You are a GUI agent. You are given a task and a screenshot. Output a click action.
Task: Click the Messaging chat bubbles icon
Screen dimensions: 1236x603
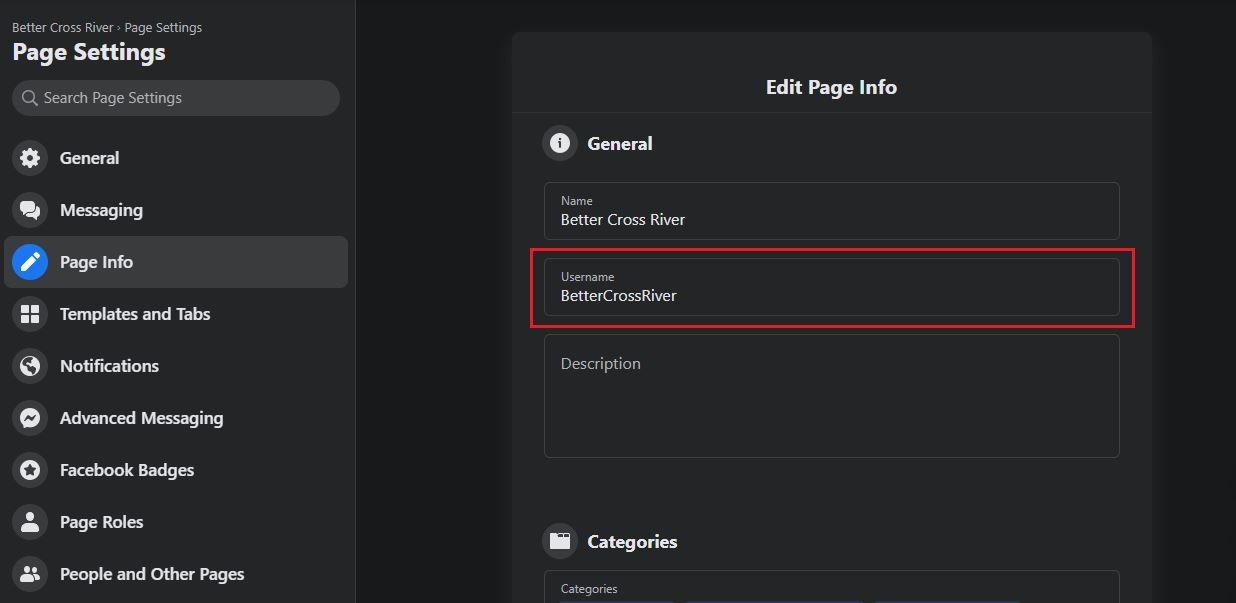pyautogui.click(x=30, y=210)
